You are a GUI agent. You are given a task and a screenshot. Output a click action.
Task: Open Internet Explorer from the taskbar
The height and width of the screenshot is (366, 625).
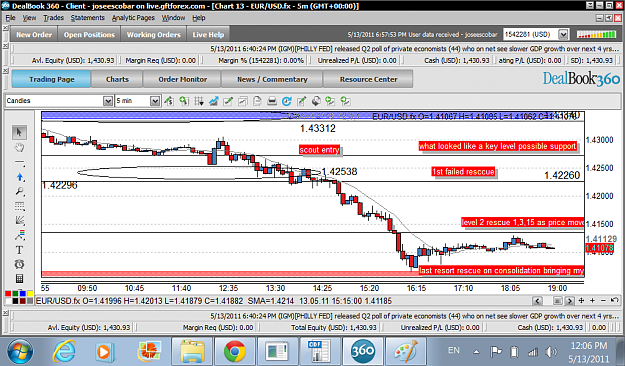[64, 351]
